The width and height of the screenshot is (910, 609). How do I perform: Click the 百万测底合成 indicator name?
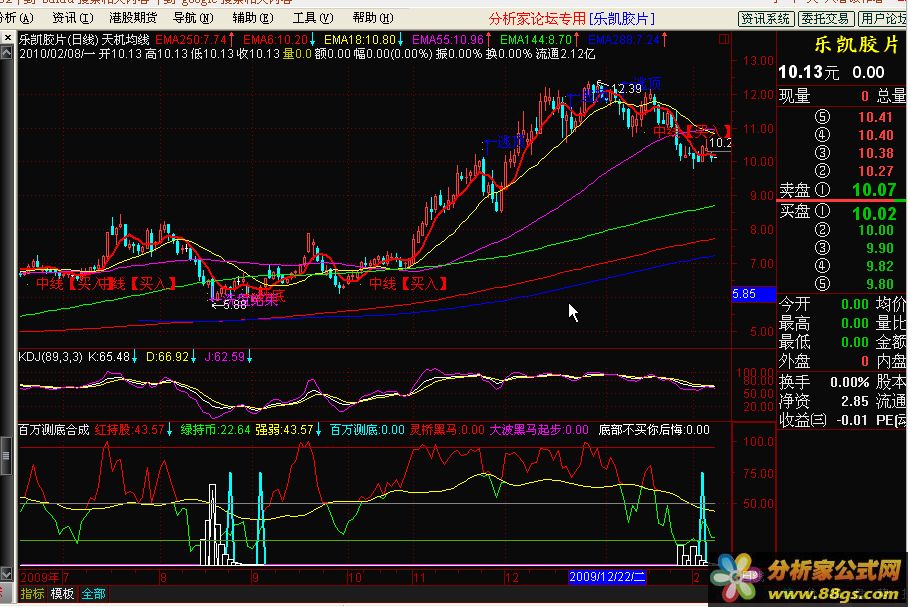[x=54, y=430]
